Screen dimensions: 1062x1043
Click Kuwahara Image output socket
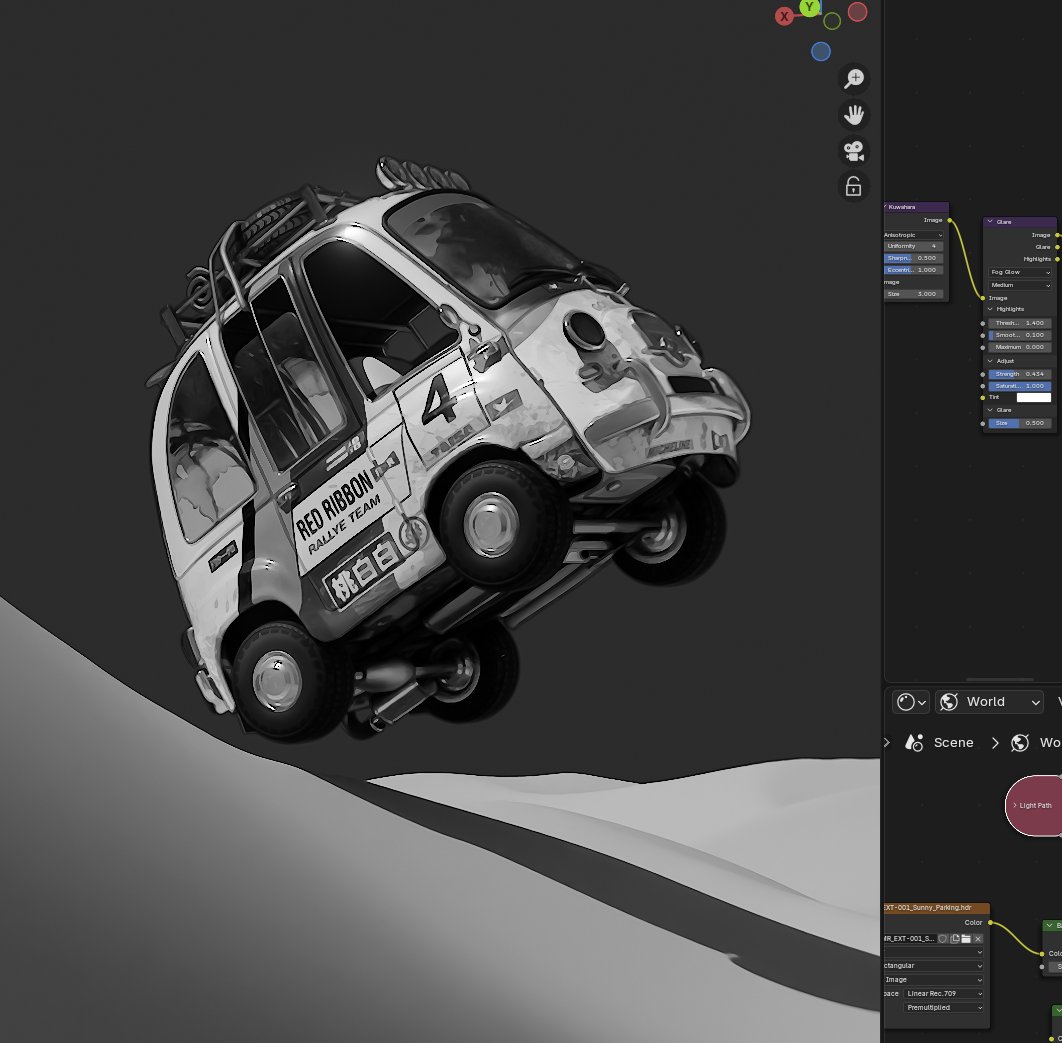click(x=950, y=220)
